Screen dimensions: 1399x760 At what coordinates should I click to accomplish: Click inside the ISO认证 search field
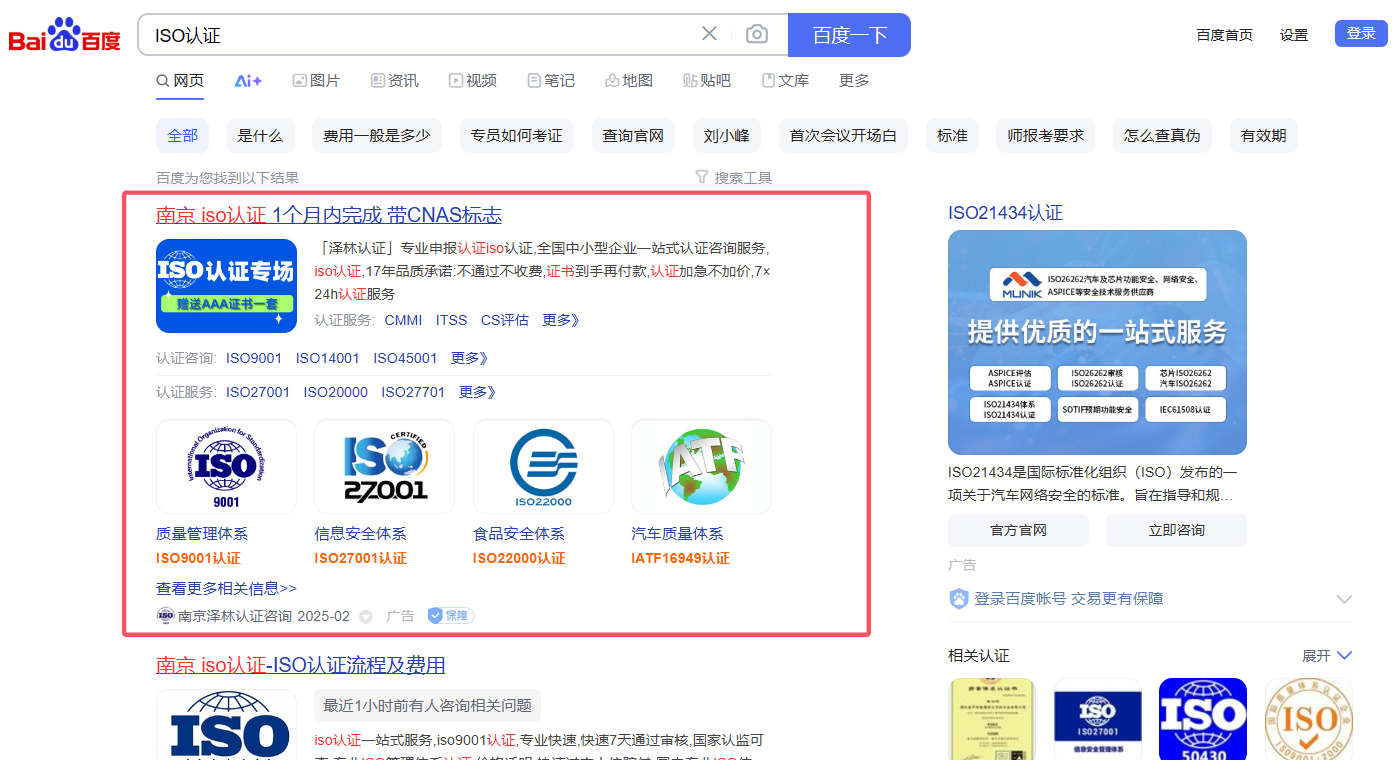420,35
